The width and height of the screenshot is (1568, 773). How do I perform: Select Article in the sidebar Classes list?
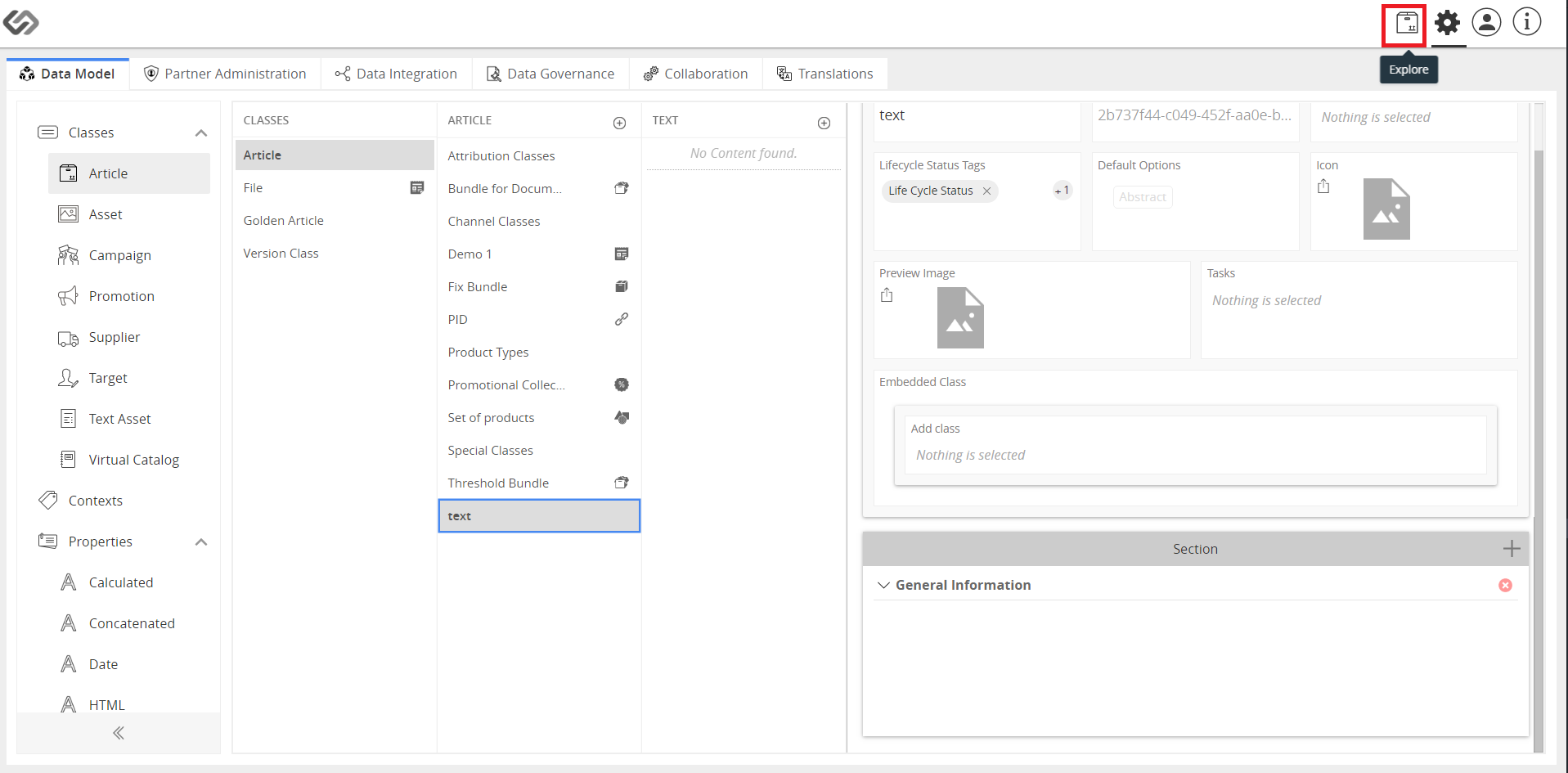tap(129, 173)
